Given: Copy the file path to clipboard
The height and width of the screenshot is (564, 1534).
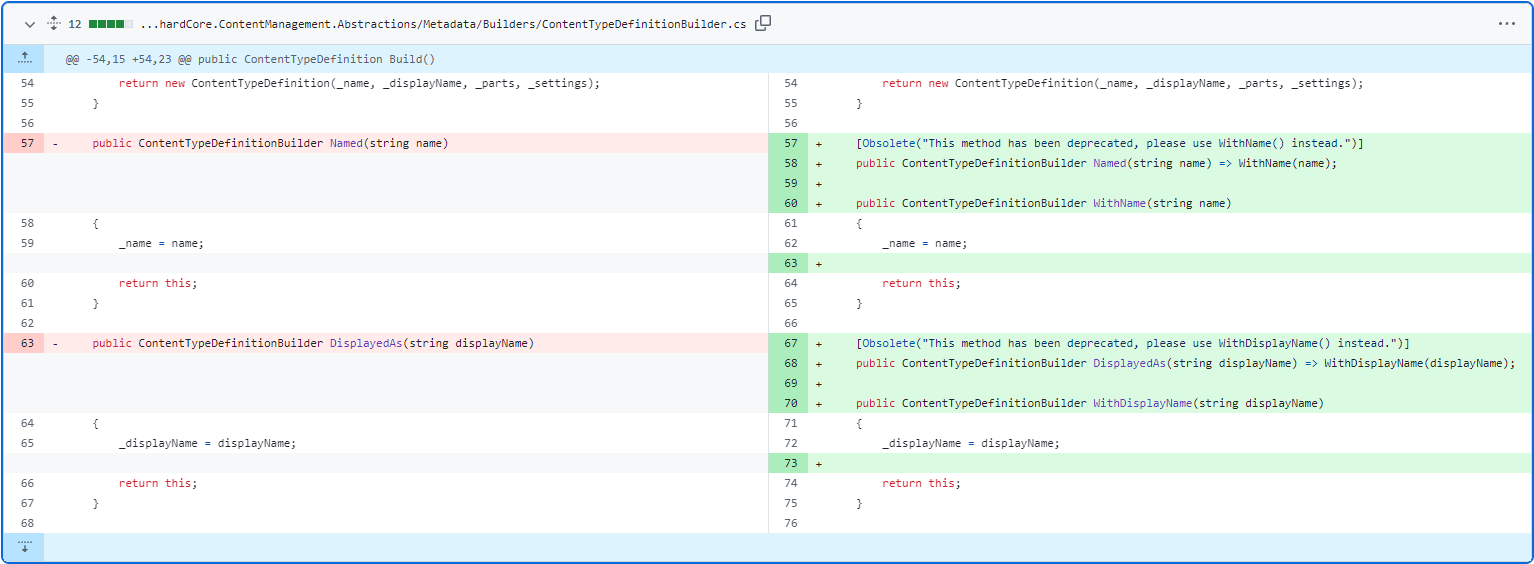Looking at the screenshot, I should click(x=763, y=24).
